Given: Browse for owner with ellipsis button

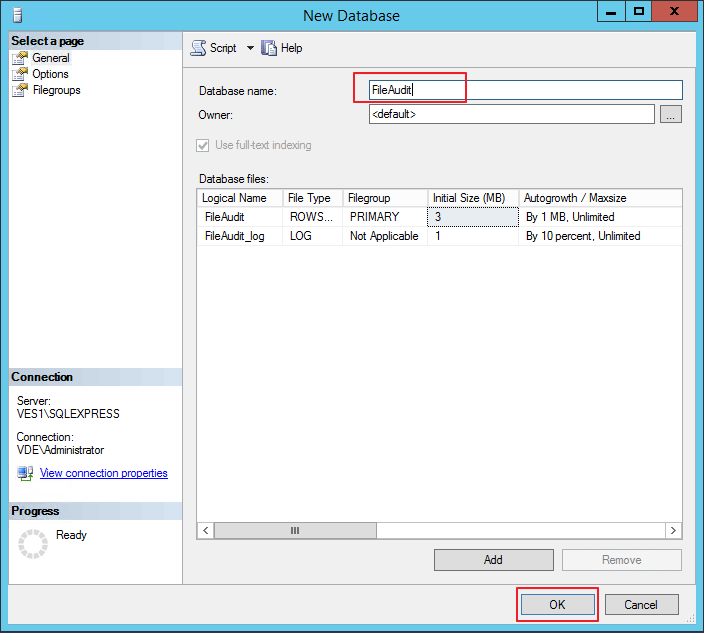Looking at the screenshot, I should (671, 115).
